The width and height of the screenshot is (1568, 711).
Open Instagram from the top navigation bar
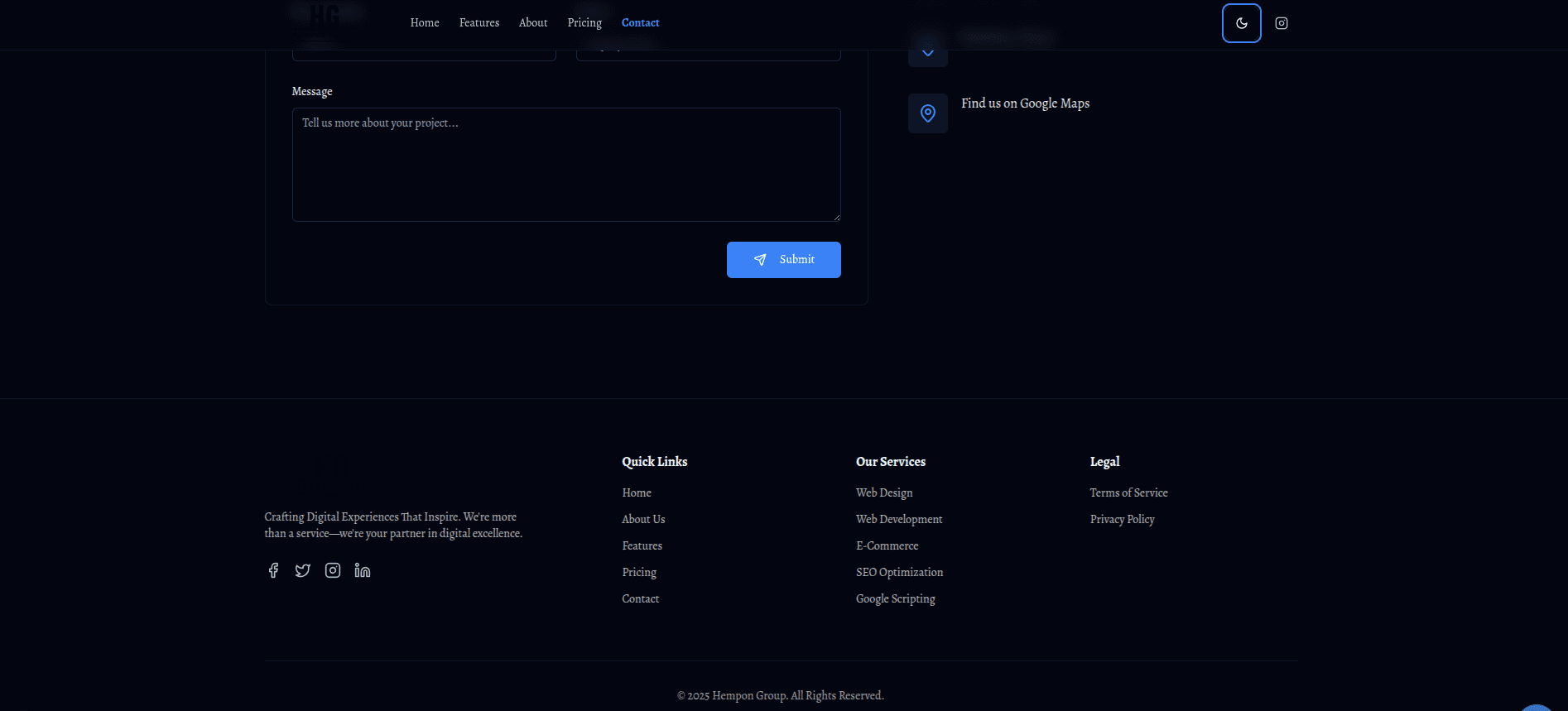click(x=1281, y=23)
